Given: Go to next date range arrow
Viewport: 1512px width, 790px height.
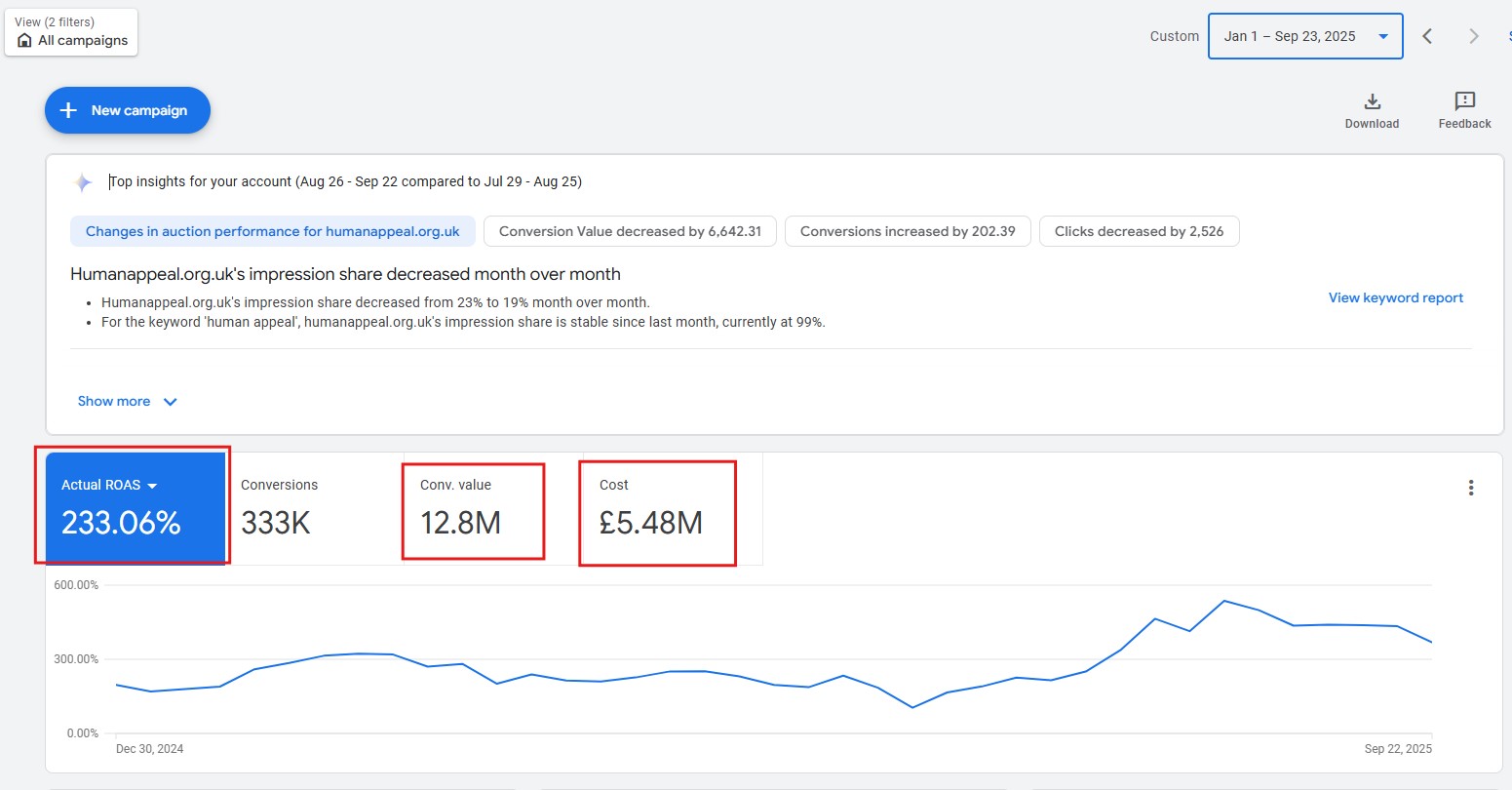Looking at the screenshot, I should click(1474, 36).
